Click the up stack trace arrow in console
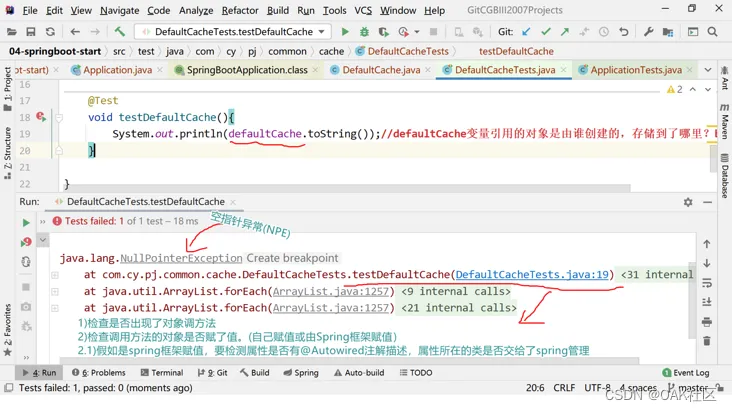 point(707,244)
